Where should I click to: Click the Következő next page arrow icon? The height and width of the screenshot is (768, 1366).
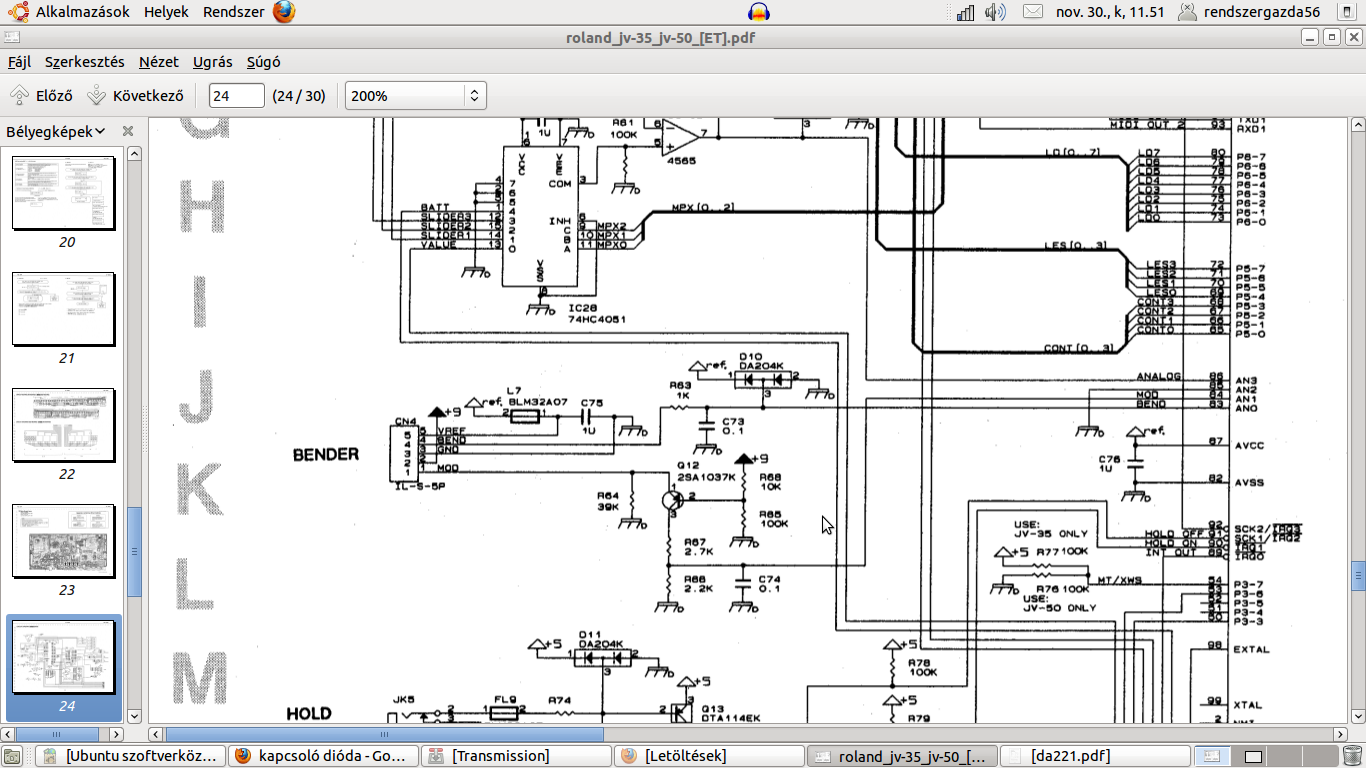coord(96,96)
